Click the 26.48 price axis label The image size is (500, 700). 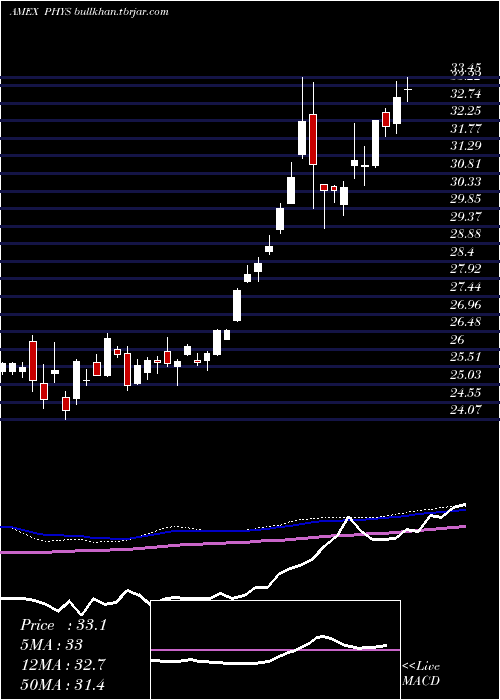[466, 322]
